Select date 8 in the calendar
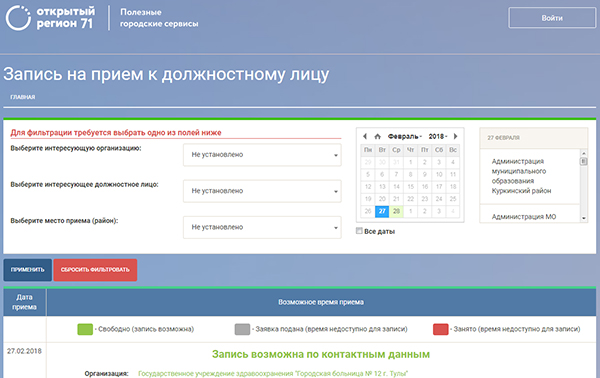Image resolution: width=600 pixels, height=378 pixels. (410, 174)
